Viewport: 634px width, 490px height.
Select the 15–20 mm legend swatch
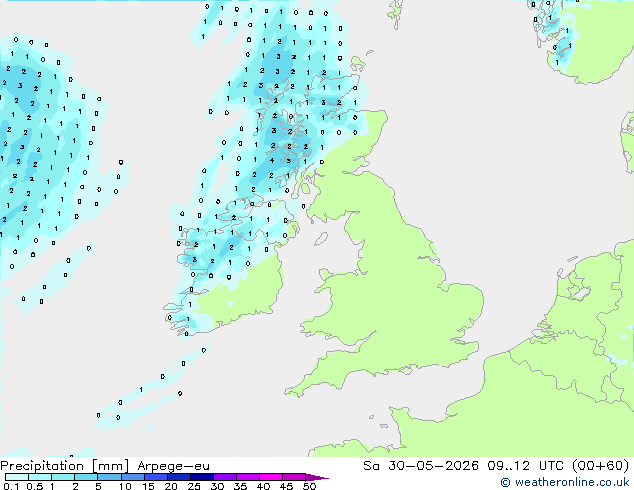pos(156,477)
